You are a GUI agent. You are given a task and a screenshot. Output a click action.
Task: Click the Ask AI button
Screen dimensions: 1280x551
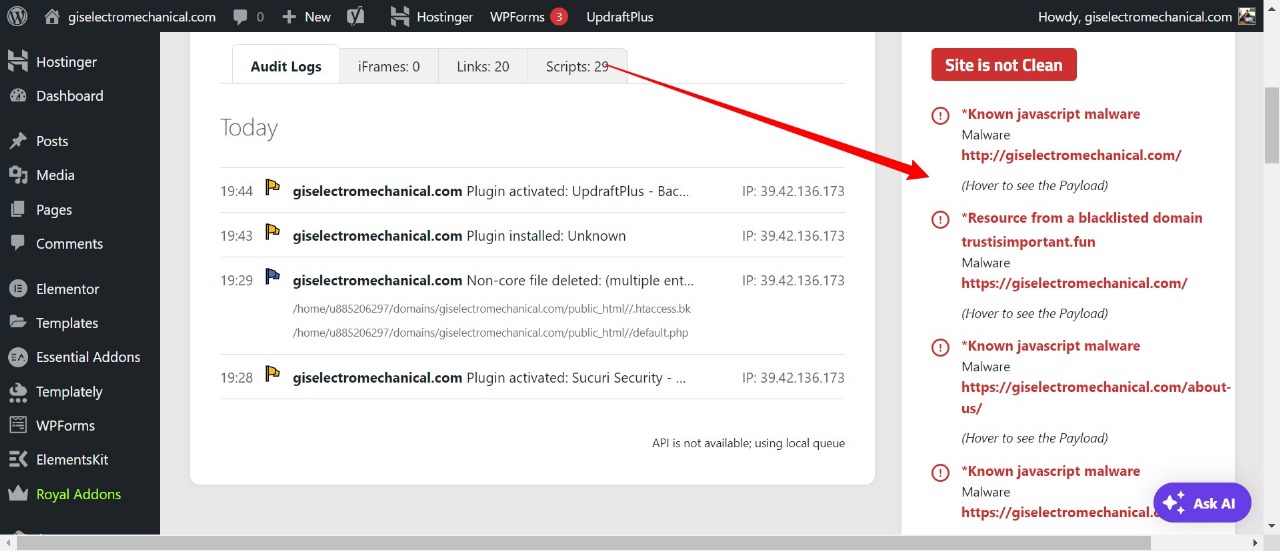(x=1202, y=503)
